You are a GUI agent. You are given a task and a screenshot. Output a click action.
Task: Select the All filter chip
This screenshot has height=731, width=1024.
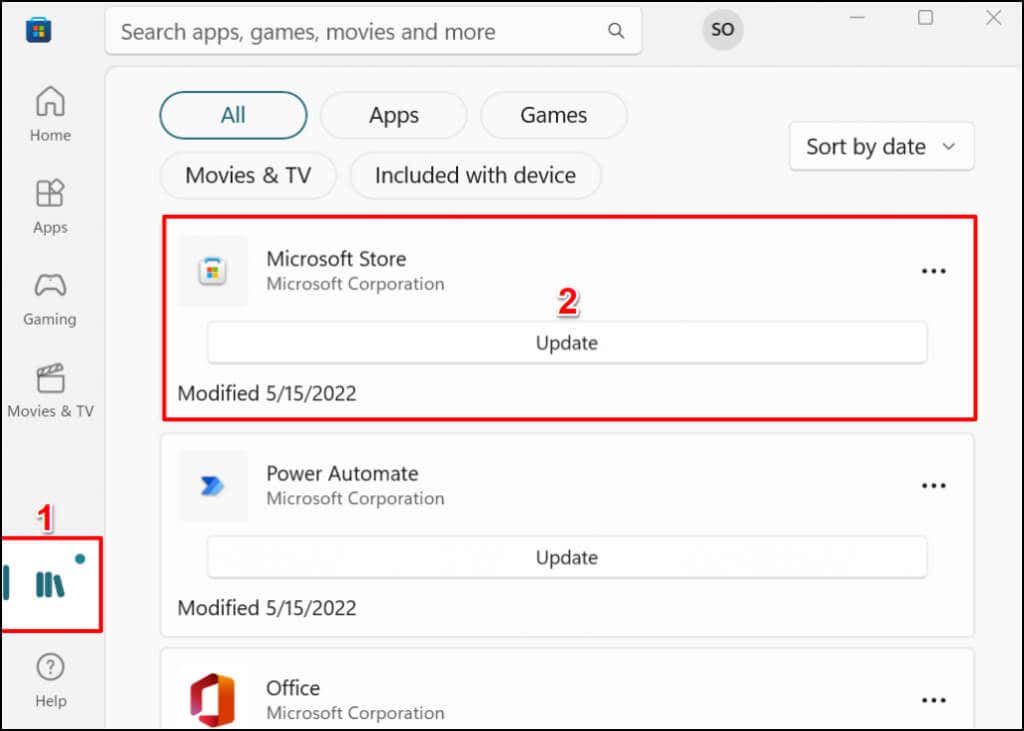[x=233, y=115]
